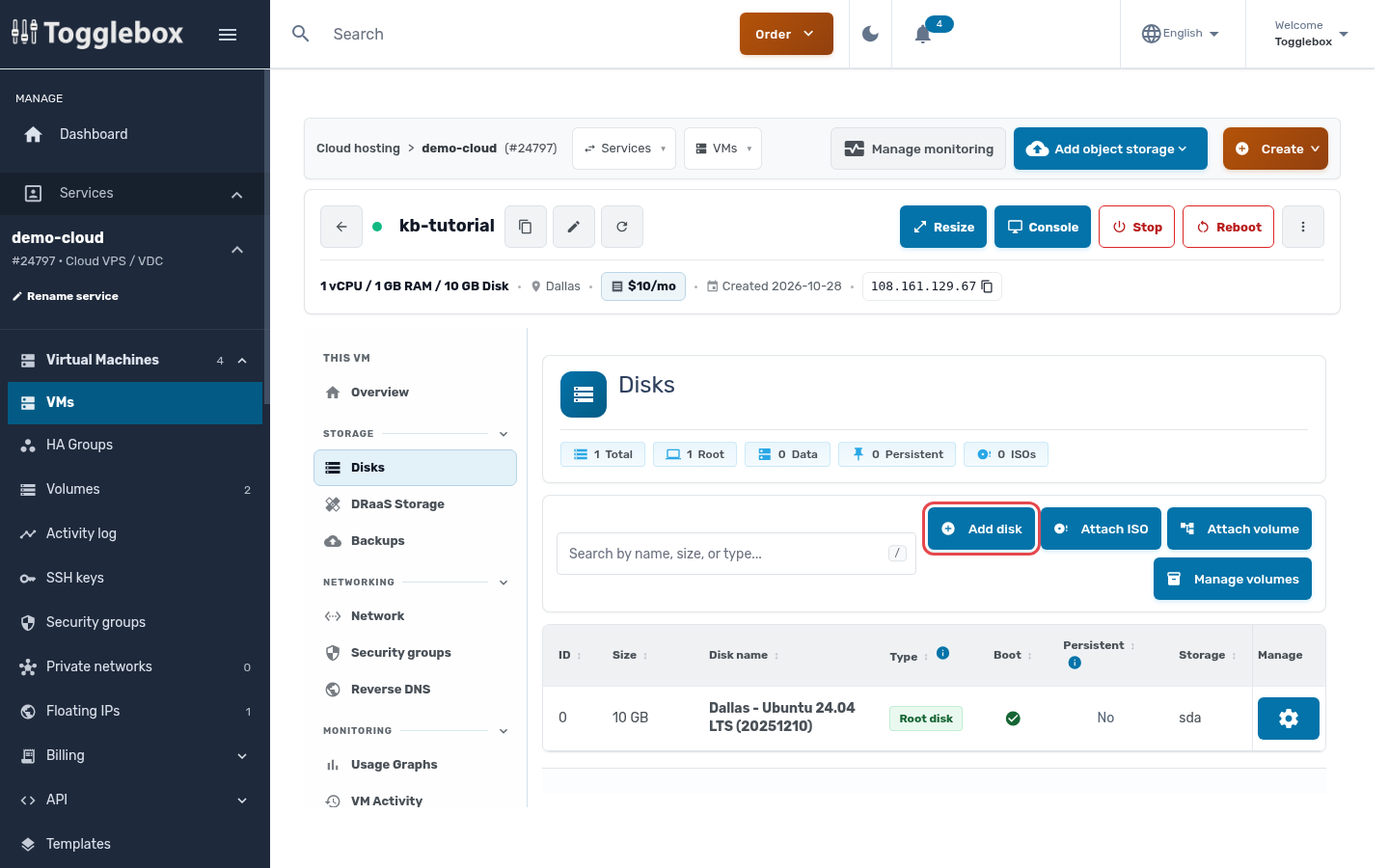Click the Add disk button
1389x868 pixels.
click(981, 529)
